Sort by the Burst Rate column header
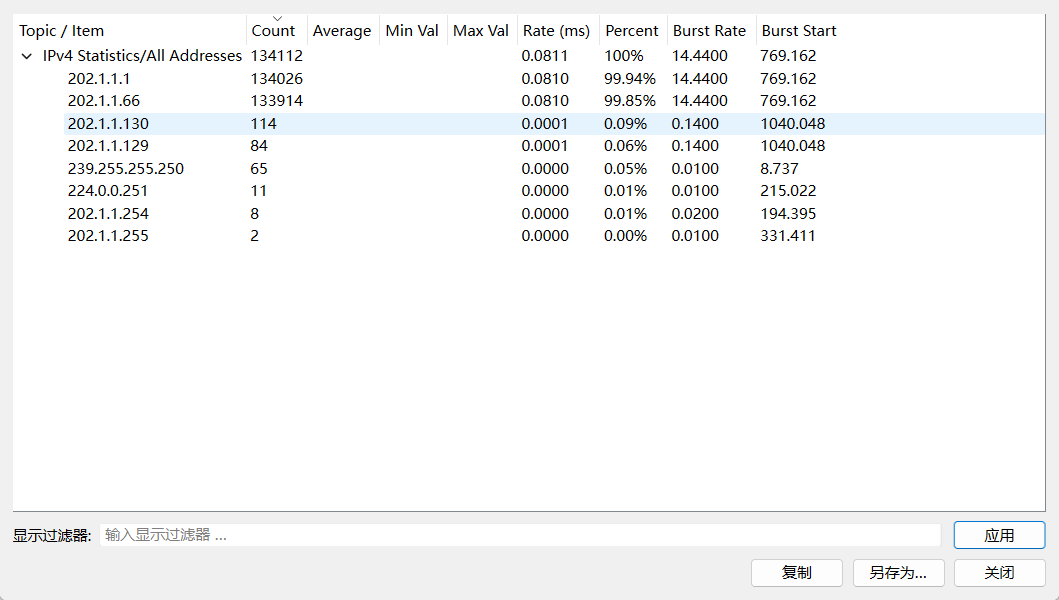This screenshot has width=1059, height=600. 711,30
